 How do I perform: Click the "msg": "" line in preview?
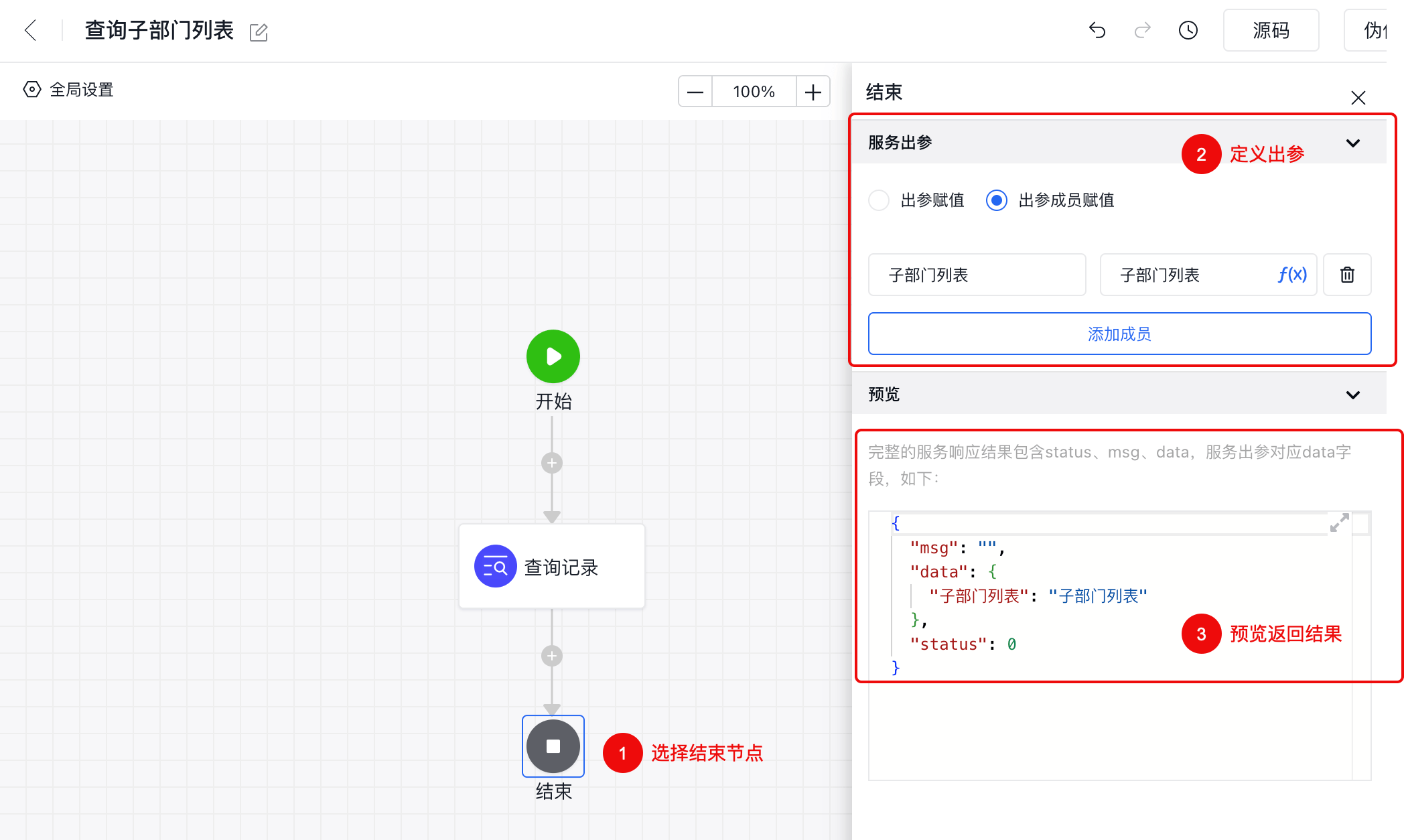[958, 548]
